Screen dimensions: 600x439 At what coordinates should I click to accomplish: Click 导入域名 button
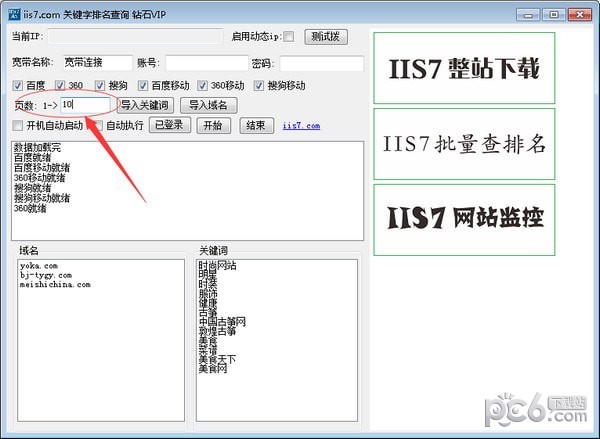(x=209, y=105)
